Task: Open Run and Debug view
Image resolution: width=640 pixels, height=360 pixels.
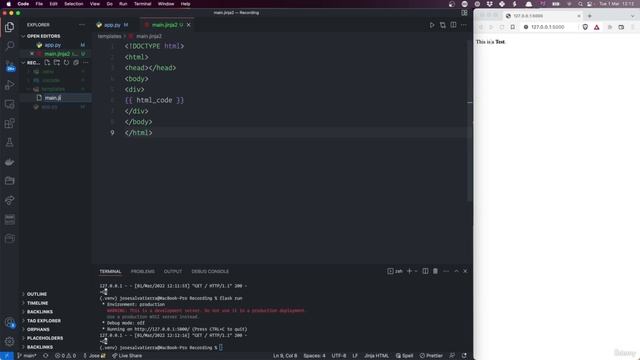Action: (9, 85)
